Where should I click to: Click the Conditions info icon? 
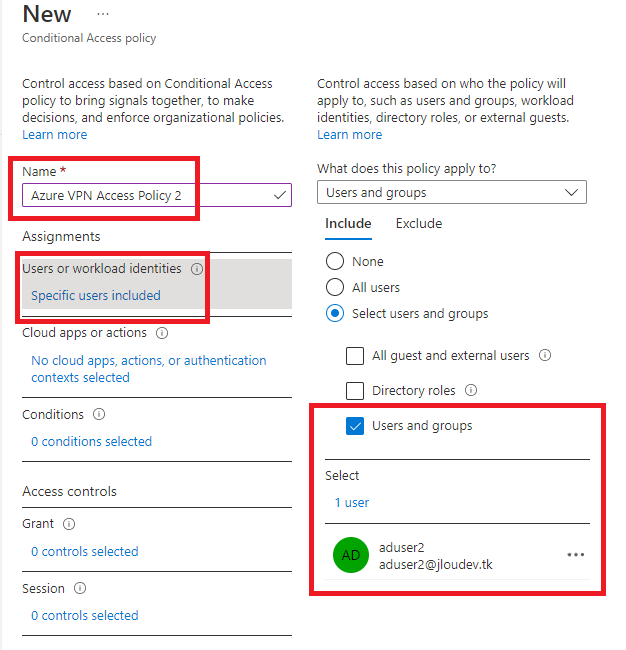pyautogui.click(x=99, y=414)
